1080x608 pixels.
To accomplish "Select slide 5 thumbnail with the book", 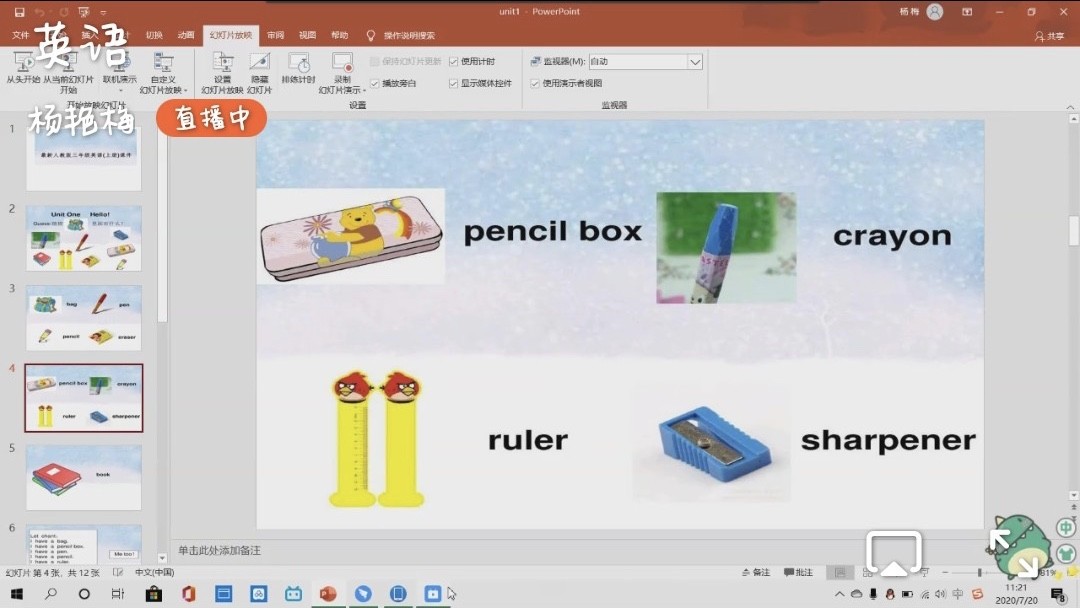I will (x=83, y=477).
